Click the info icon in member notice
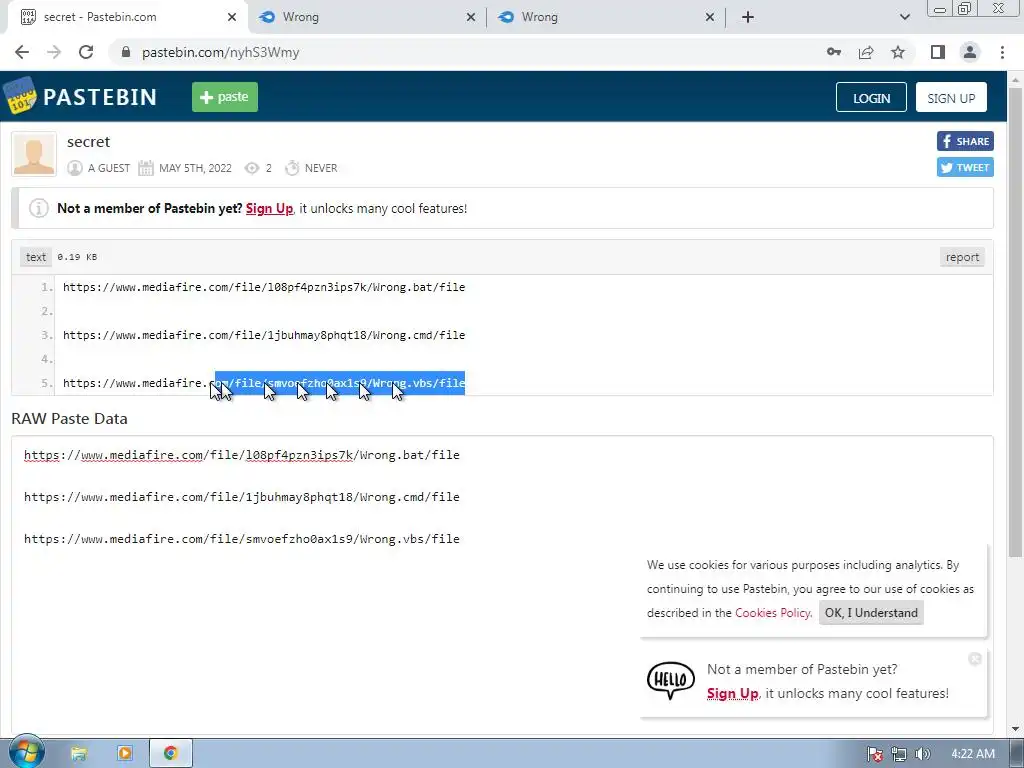This screenshot has height=768, width=1024. [x=39, y=208]
